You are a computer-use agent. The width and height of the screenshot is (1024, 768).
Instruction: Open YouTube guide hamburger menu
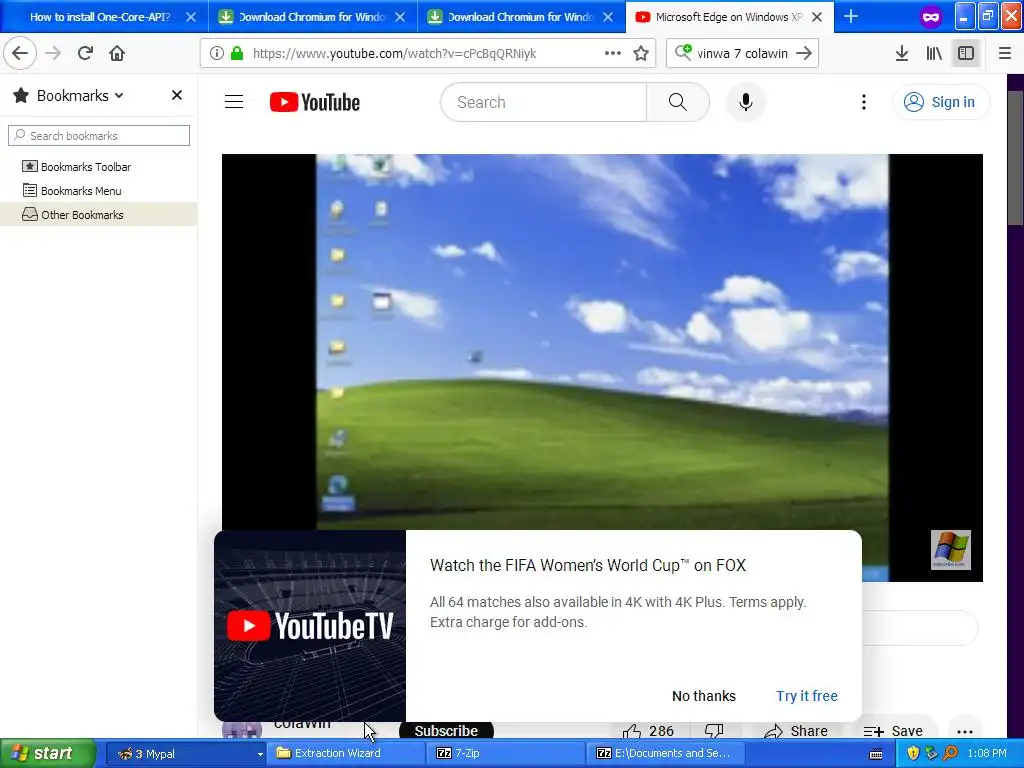point(234,102)
